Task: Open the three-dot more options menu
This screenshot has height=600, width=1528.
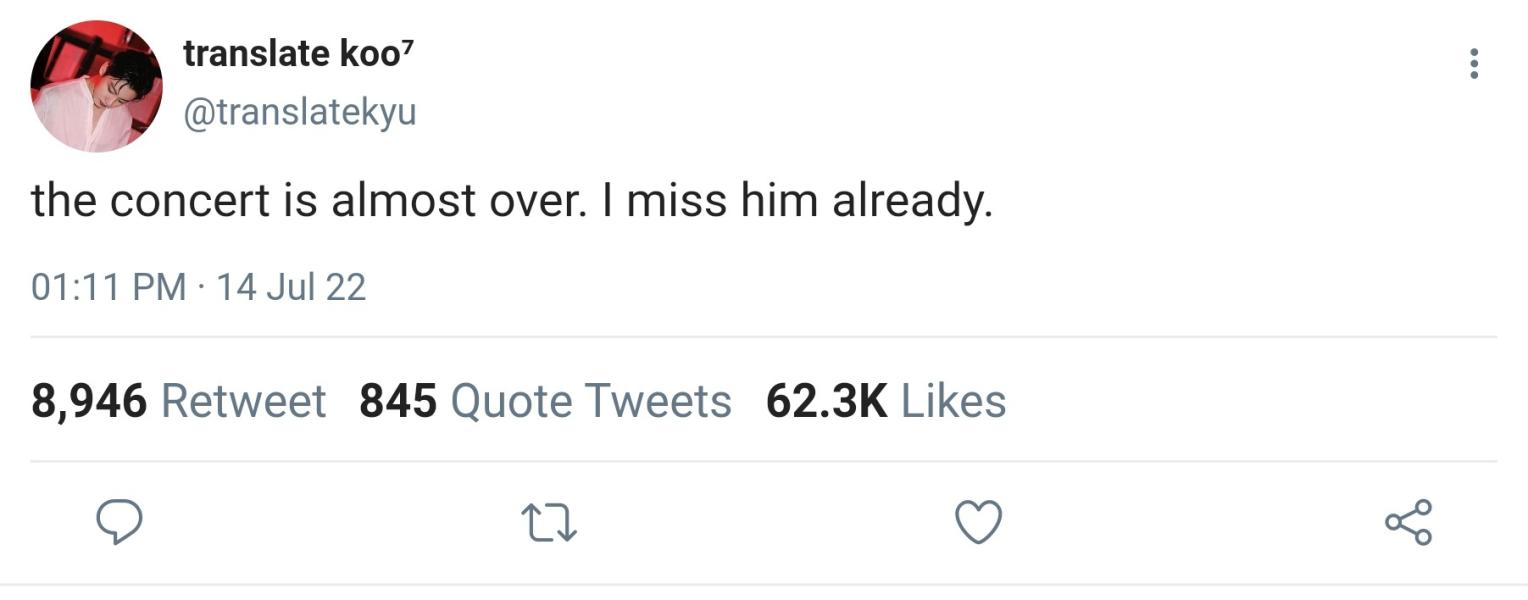Action: tap(1473, 64)
